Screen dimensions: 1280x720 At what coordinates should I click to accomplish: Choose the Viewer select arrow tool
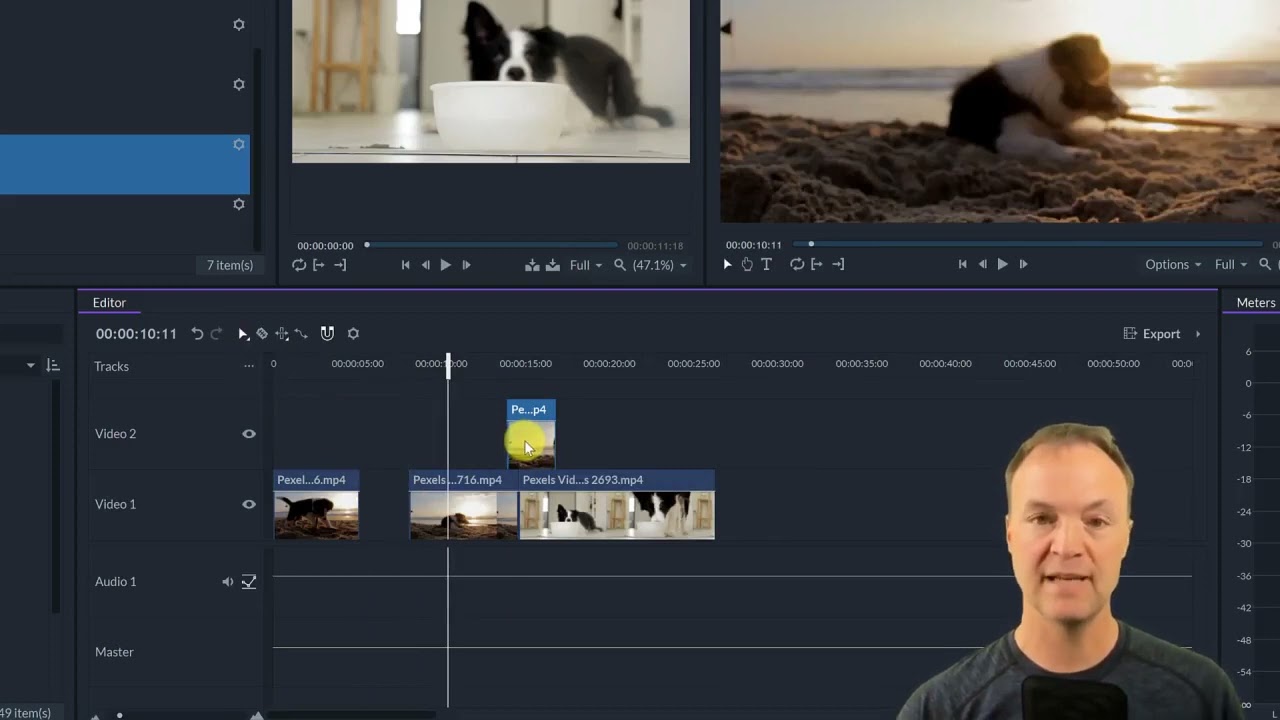point(727,264)
